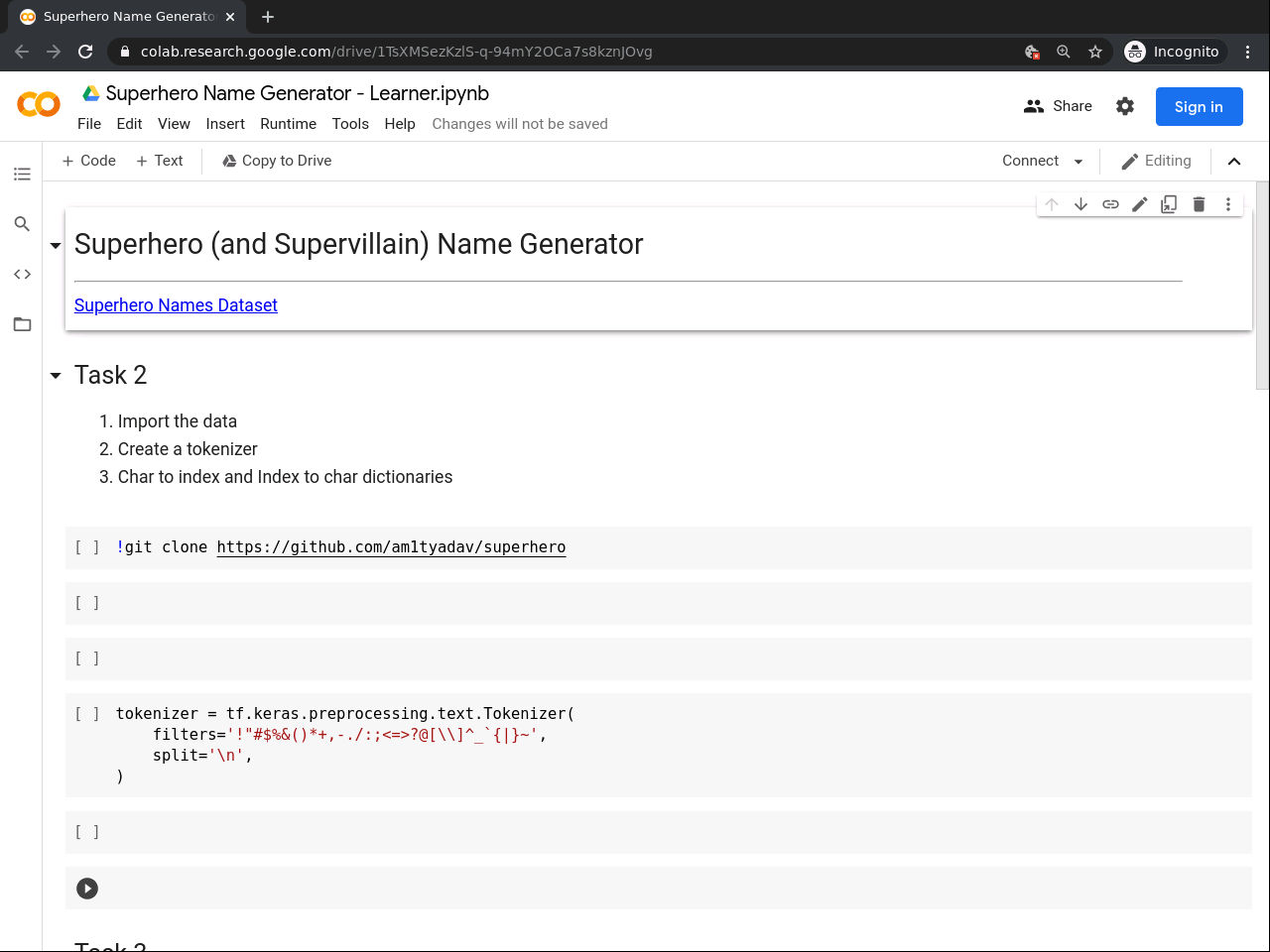The image size is (1270, 952).
Task: Click the vertical scrollbar thumb
Action: point(1262,286)
